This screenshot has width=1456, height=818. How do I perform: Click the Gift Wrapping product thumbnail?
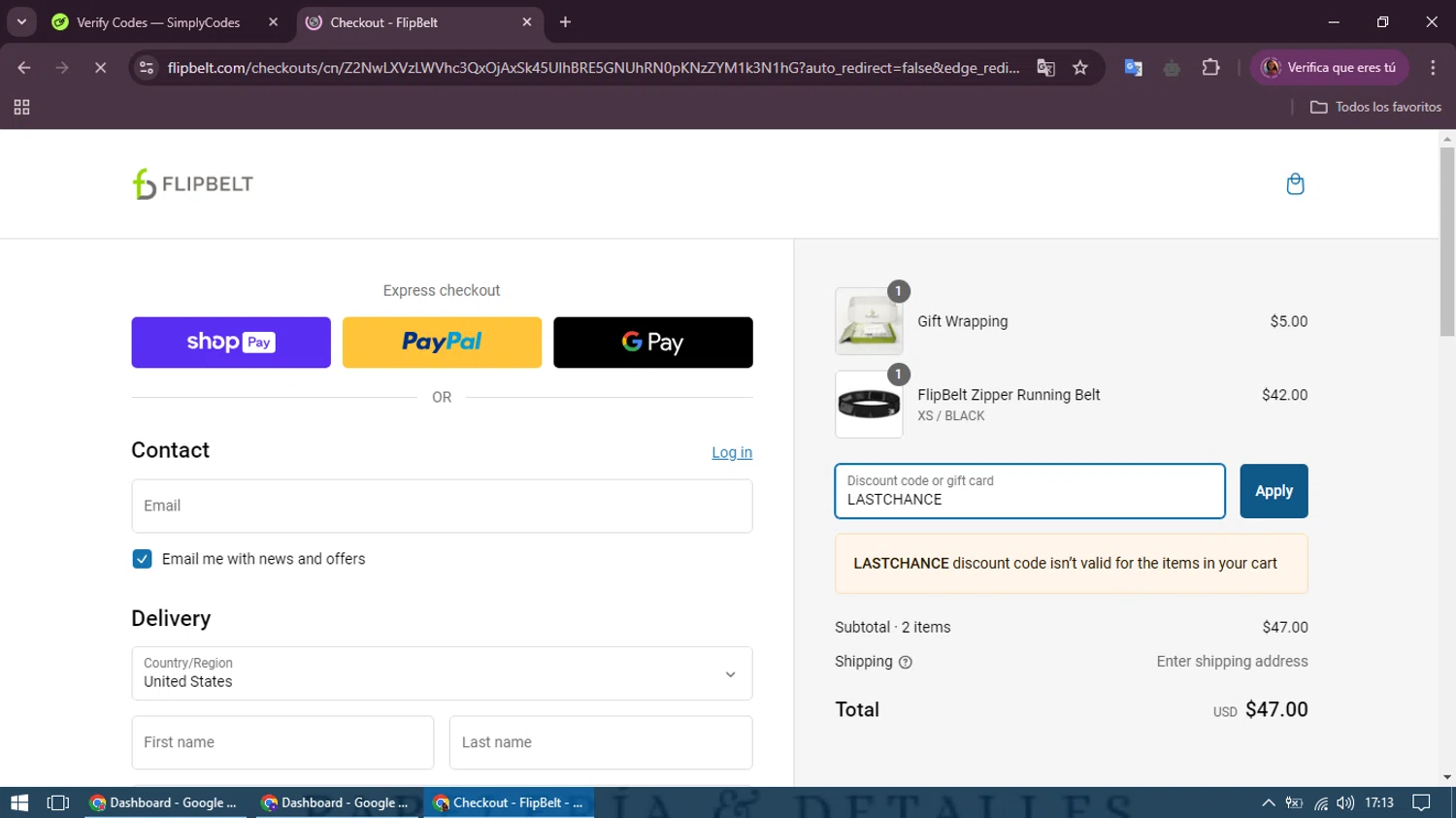tap(869, 321)
